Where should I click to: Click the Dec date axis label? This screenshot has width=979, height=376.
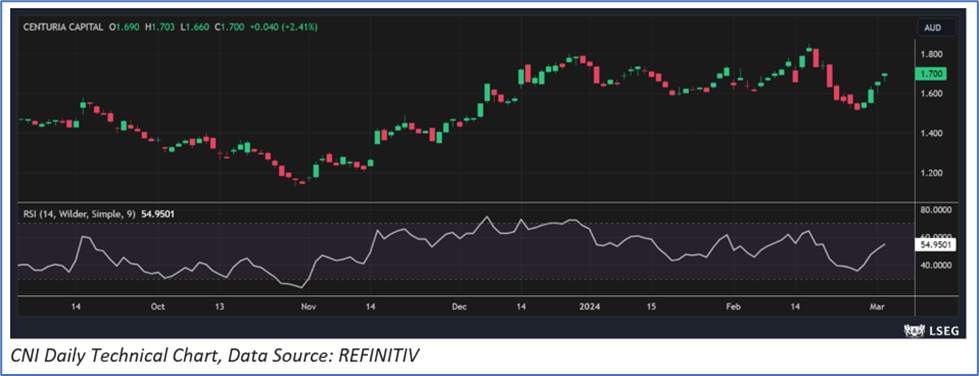[460, 307]
